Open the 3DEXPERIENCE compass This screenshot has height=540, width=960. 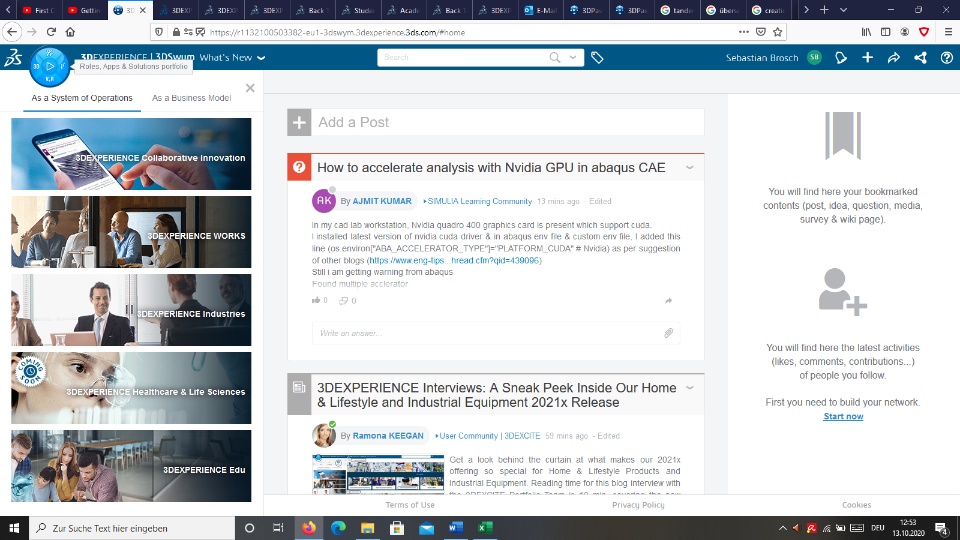(49, 66)
